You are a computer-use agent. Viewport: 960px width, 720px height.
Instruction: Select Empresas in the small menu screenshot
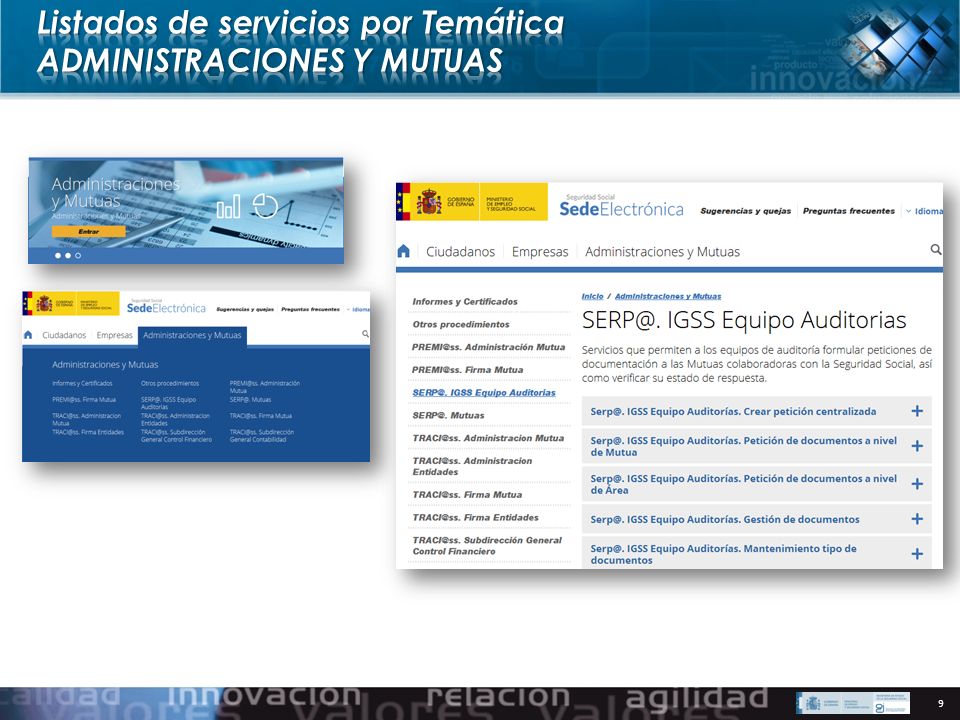pyautogui.click(x=114, y=335)
